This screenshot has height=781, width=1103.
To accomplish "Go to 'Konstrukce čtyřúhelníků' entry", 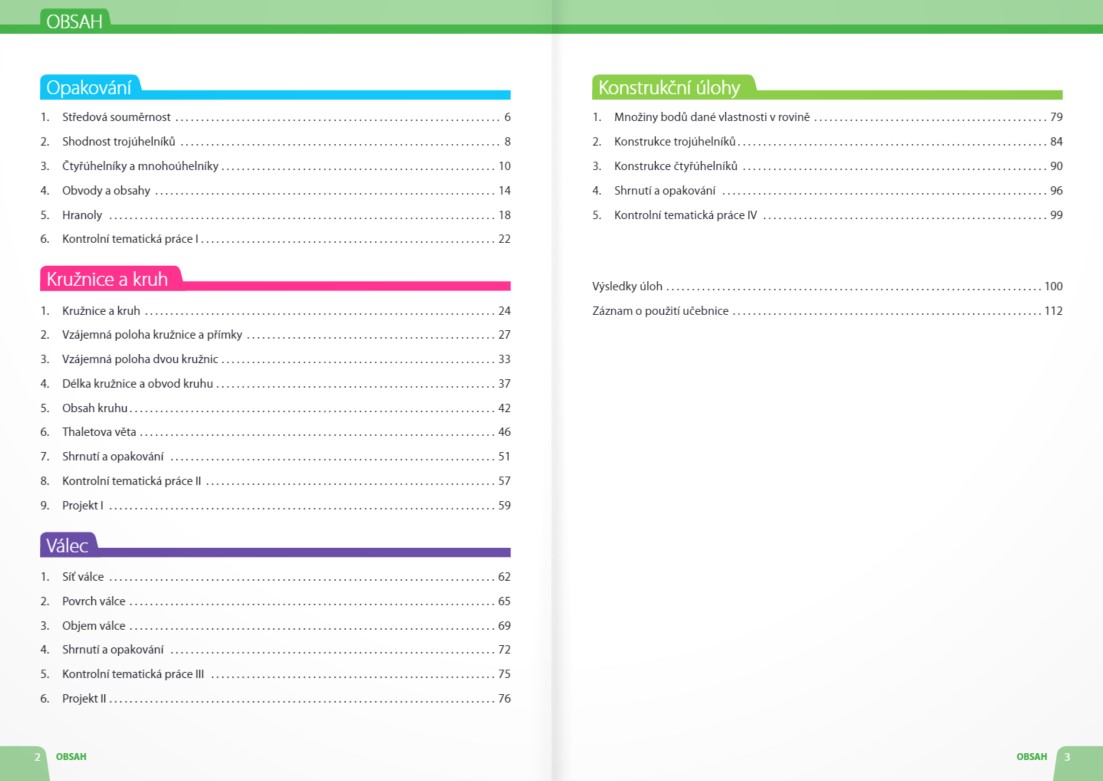I will 676,166.
